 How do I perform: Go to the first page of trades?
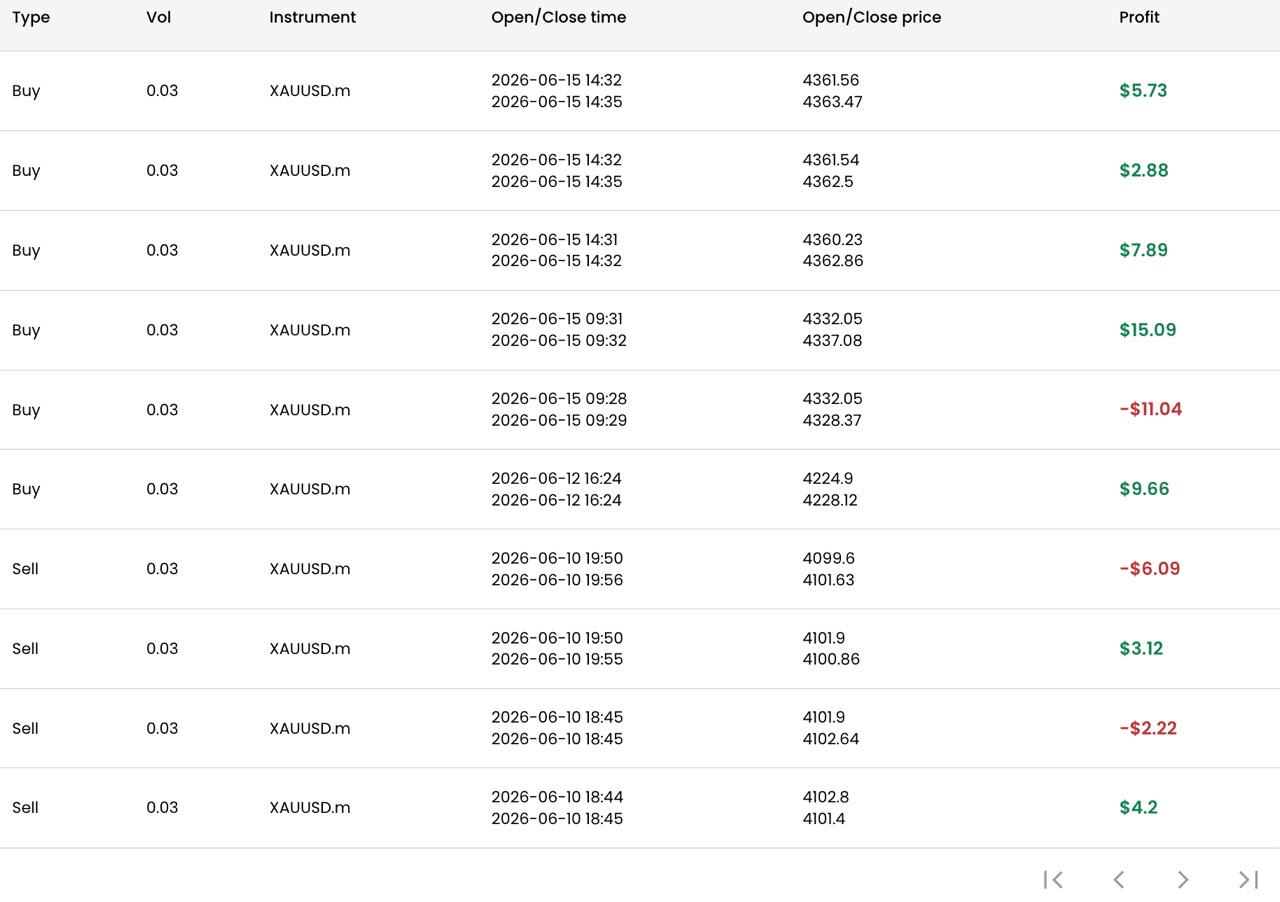[1053, 879]
